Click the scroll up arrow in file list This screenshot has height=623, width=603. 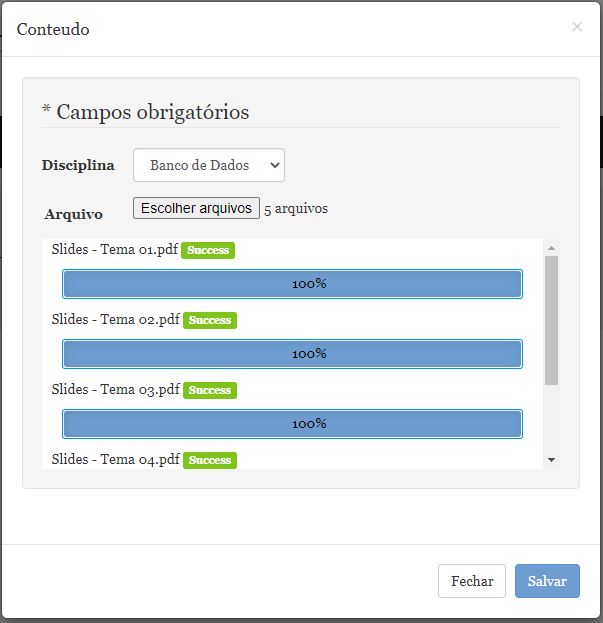click(551, 248)
